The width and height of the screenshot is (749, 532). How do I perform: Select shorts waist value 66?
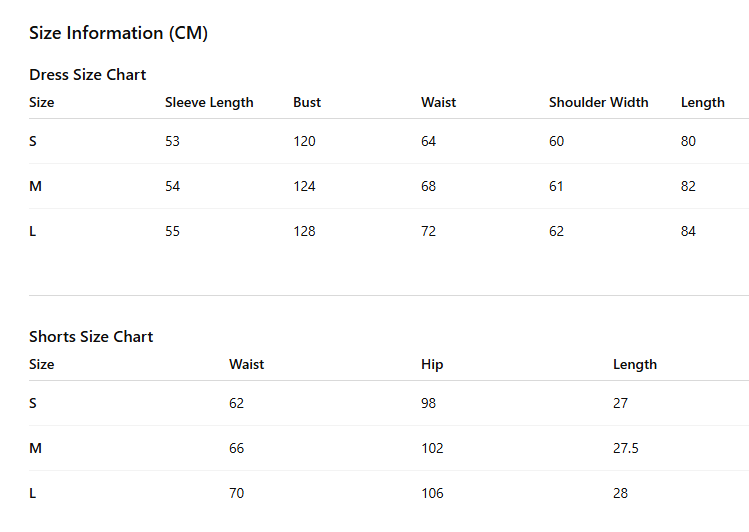236,448
